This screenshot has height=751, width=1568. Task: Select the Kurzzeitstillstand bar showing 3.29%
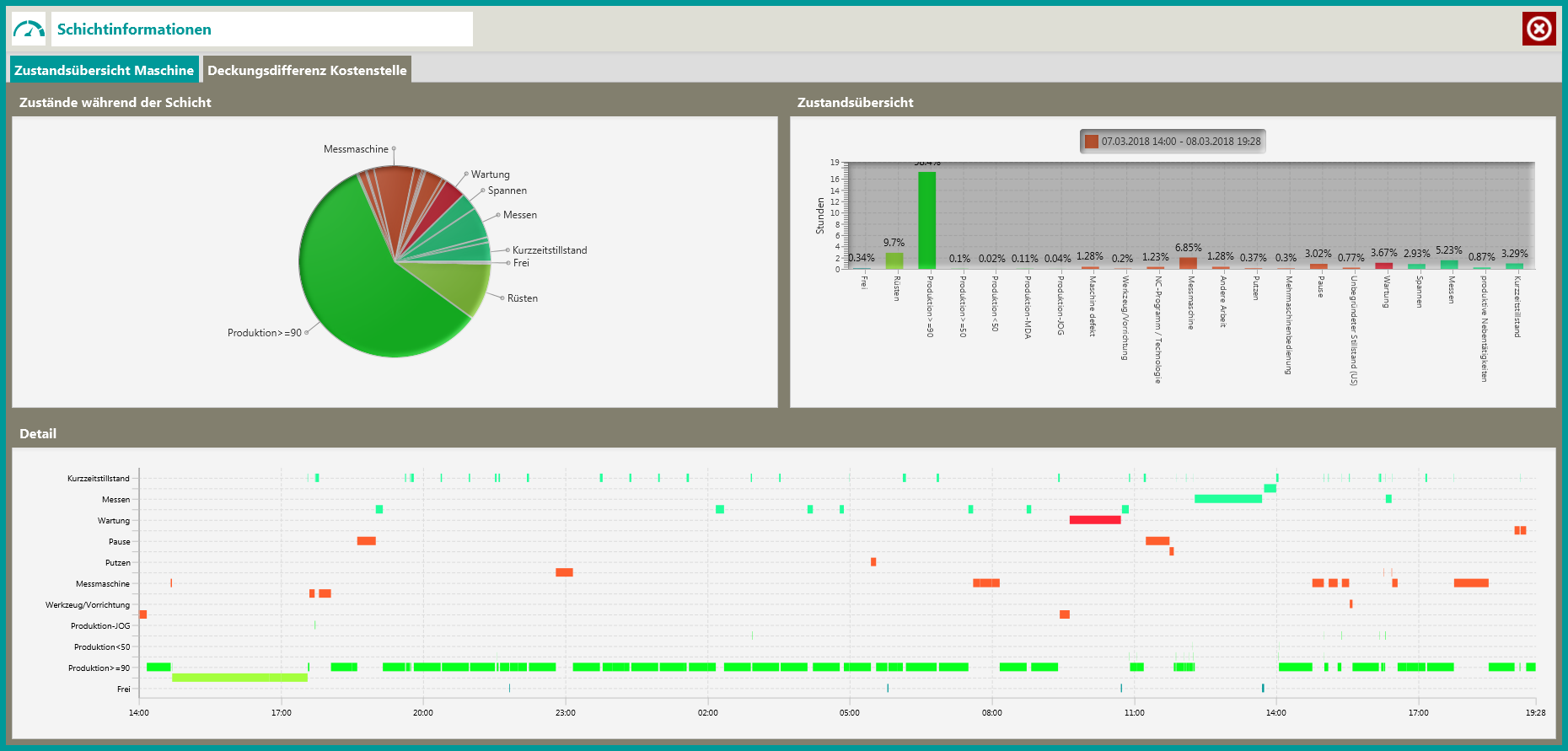click(x=1514, y=266)
